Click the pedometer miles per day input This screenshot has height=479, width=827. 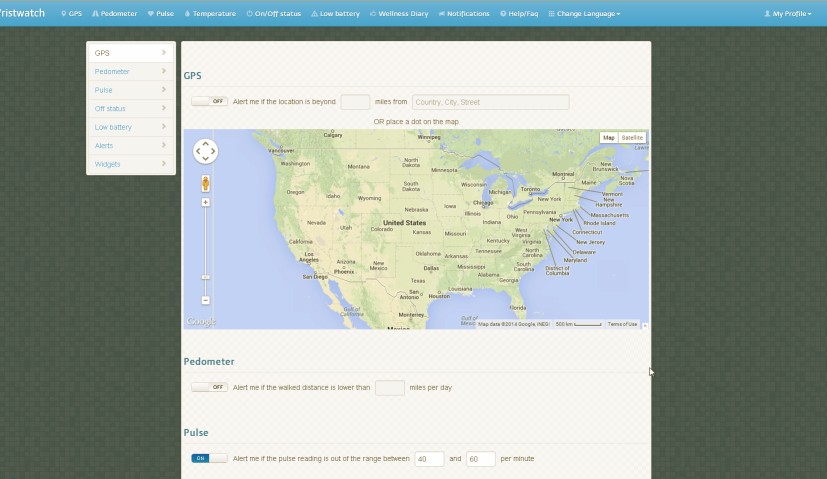[390, 388]
